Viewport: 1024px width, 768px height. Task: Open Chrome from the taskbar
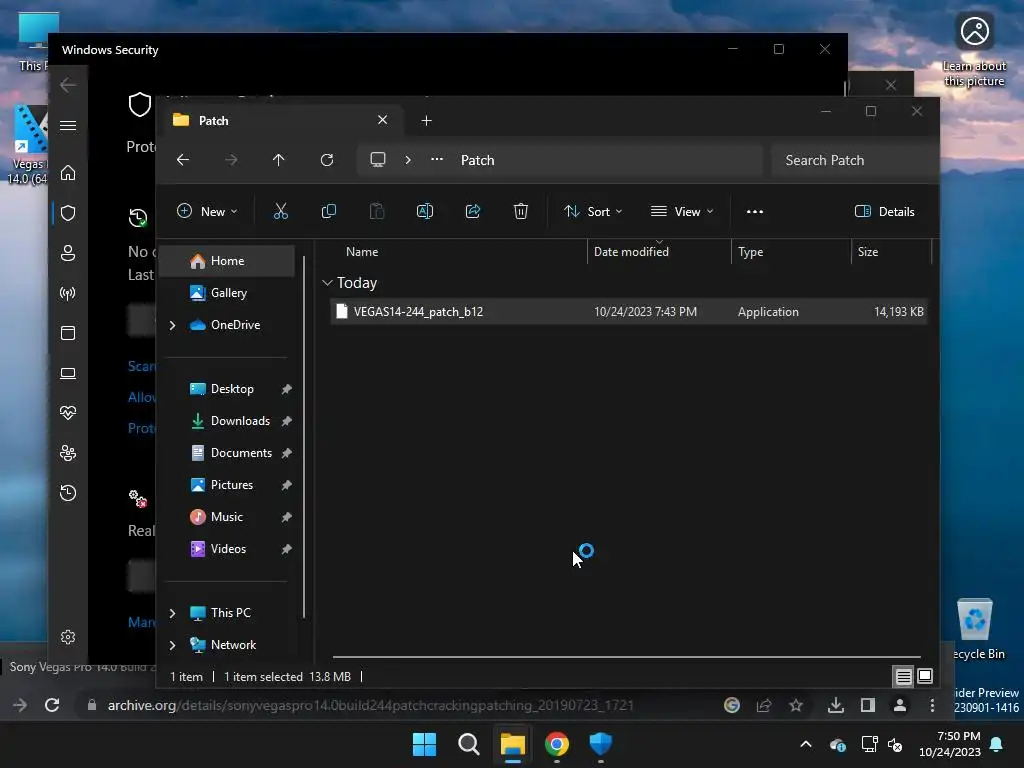[x=557, y=744]
